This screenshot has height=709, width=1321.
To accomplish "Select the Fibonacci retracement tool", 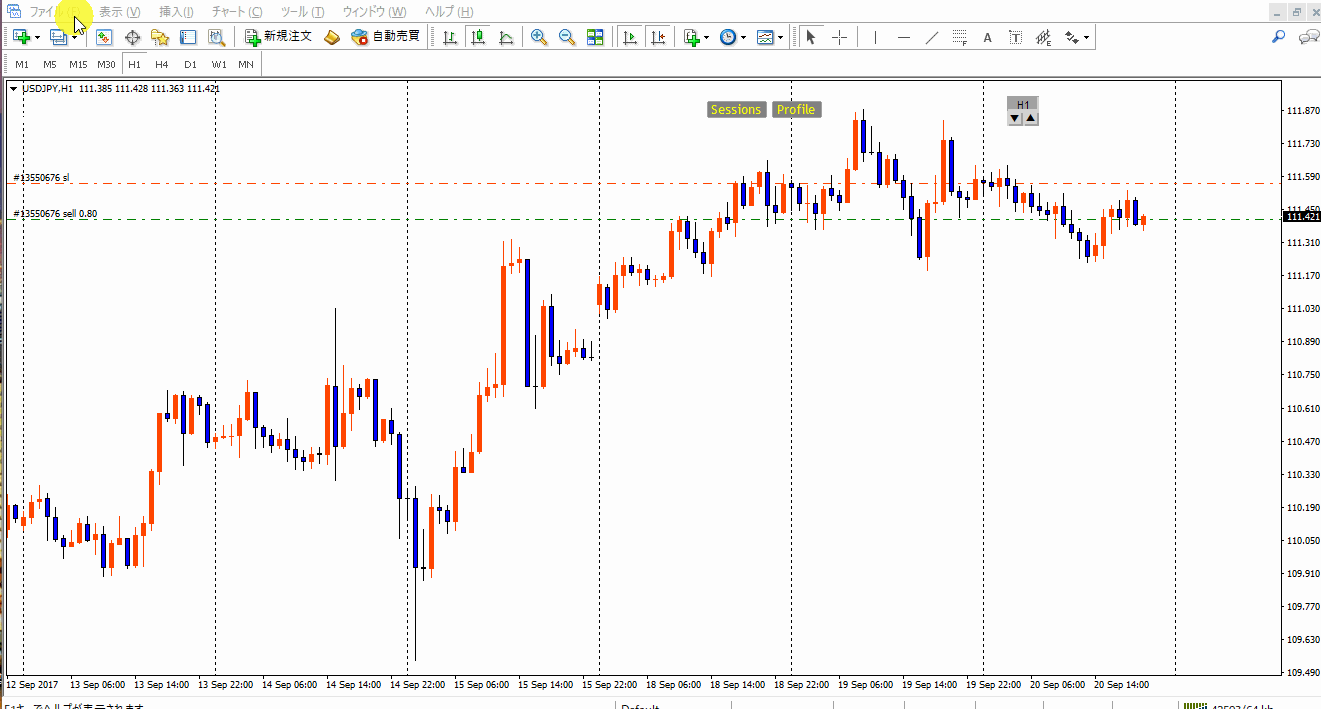I will [960, 37].
